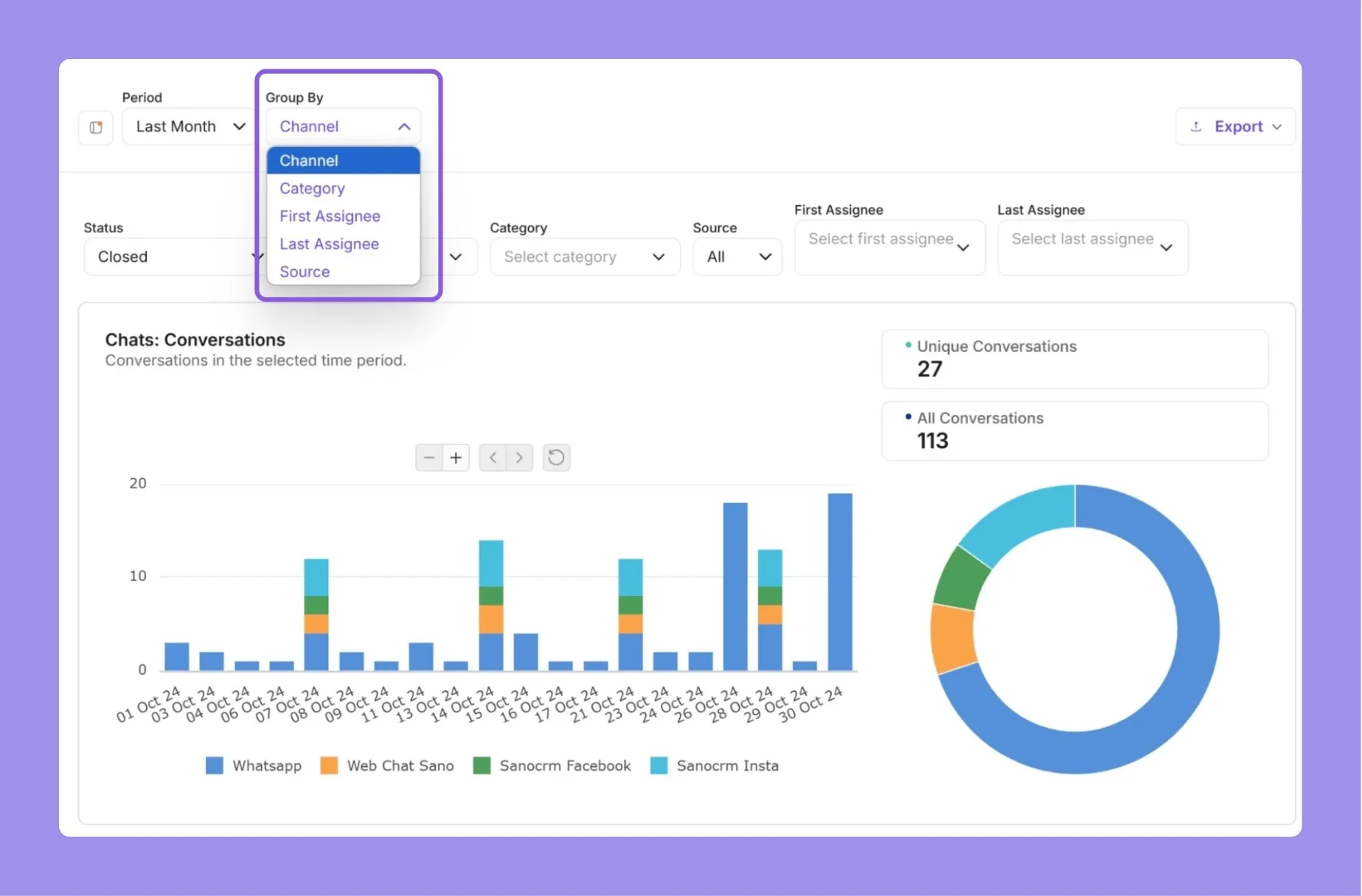Select First Assignee in Group By list
Viewport: 1362px width, 896px height.
[x=344, y=216]
